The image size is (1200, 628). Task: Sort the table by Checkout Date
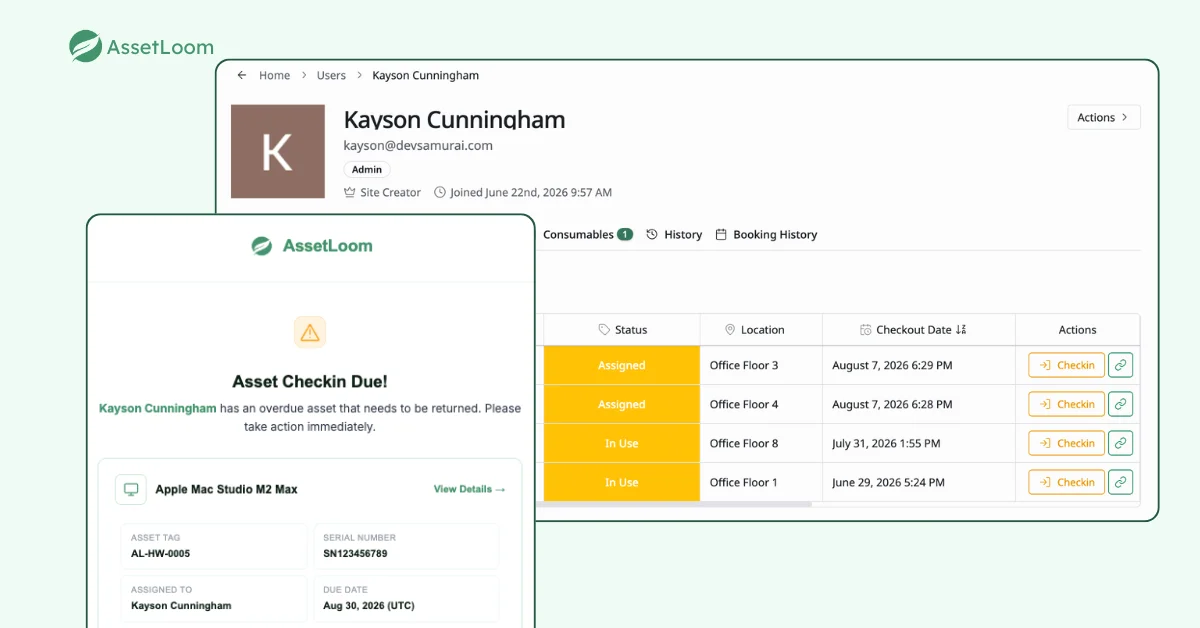point(913,329)
